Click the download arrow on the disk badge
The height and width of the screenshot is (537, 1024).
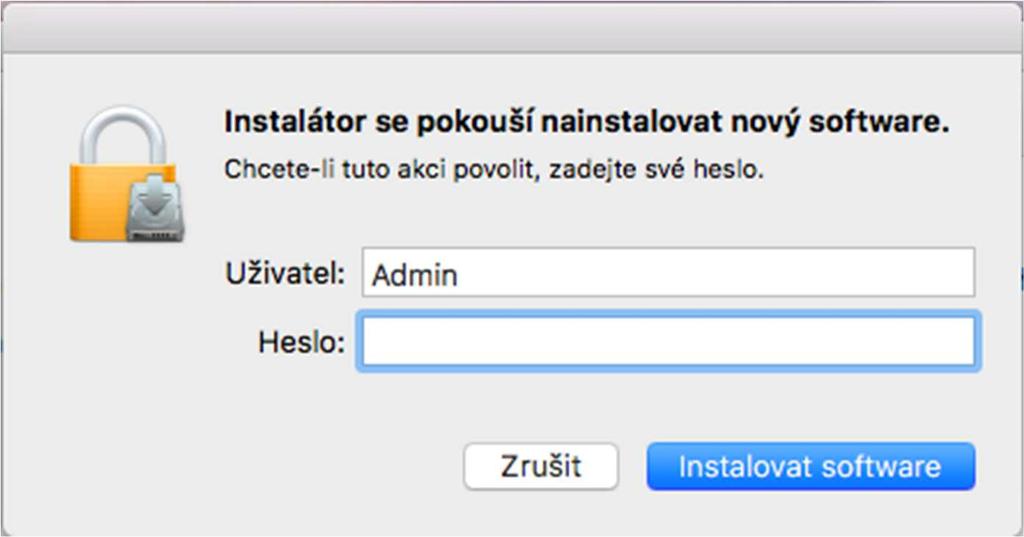pyautogui.click(x=155, y=199)
